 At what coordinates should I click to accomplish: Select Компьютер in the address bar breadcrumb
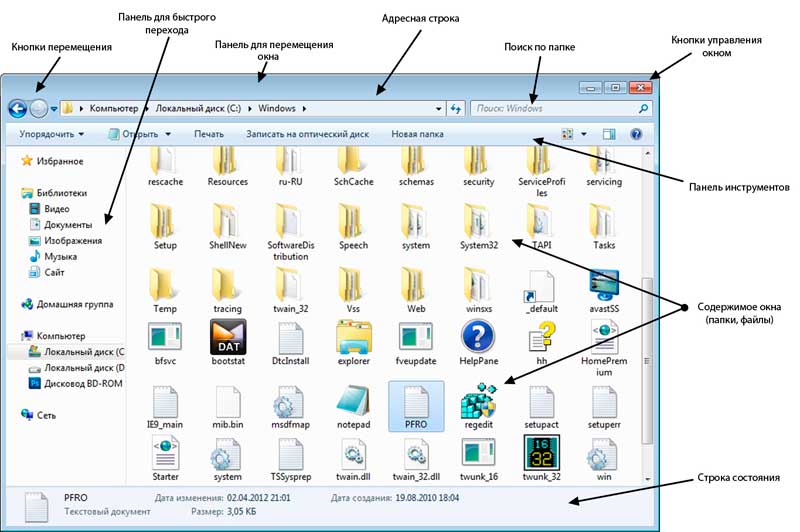pos(114,109)
